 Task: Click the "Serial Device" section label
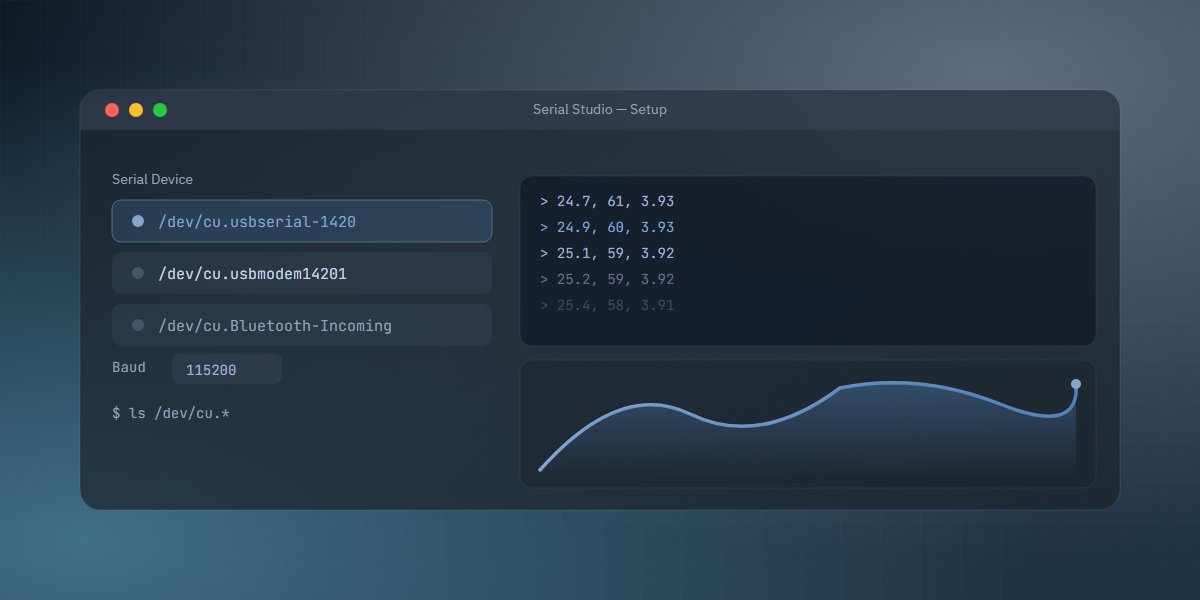click(152, 179)
